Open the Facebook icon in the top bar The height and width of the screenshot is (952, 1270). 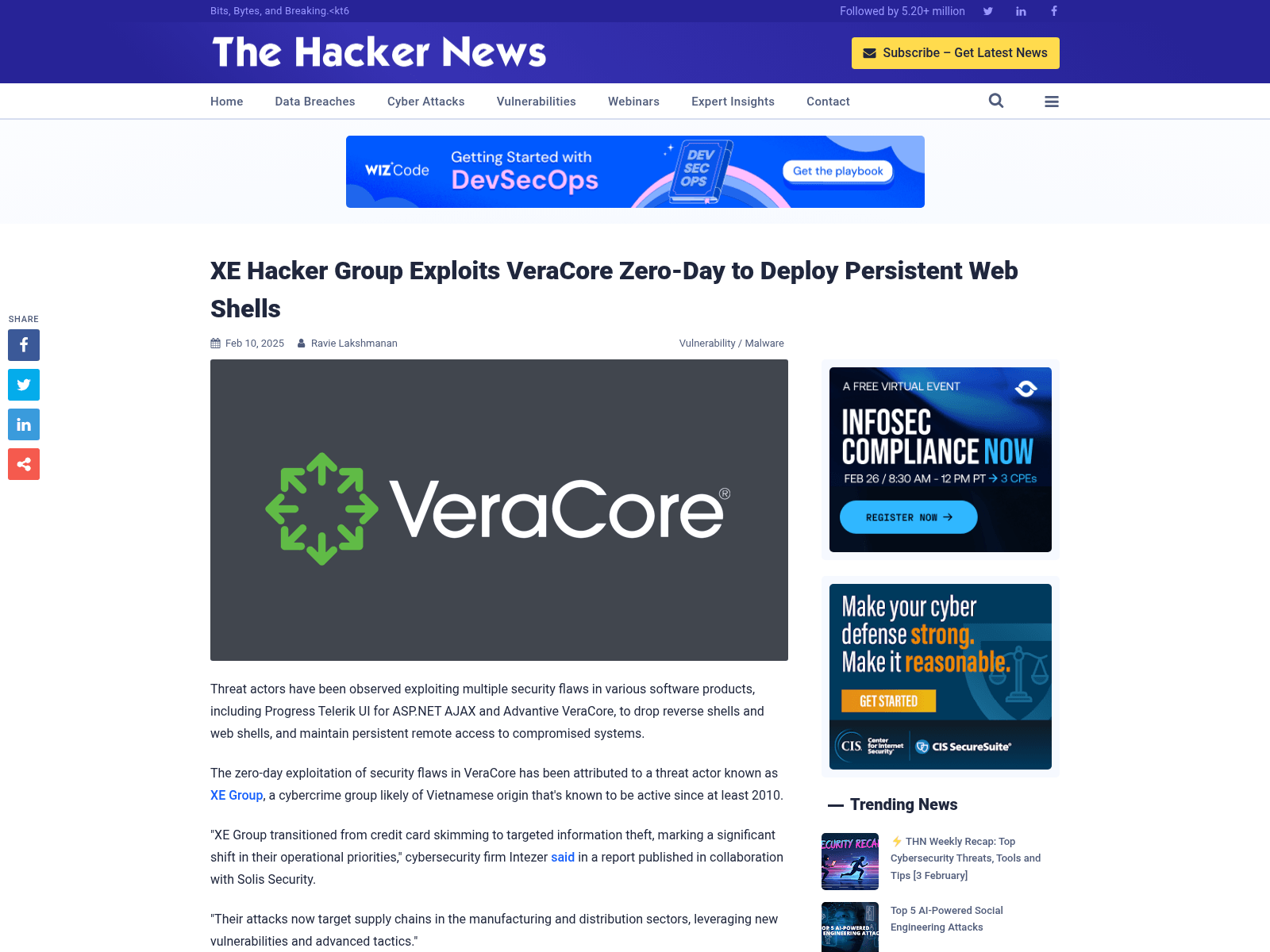coord(1054,11)
